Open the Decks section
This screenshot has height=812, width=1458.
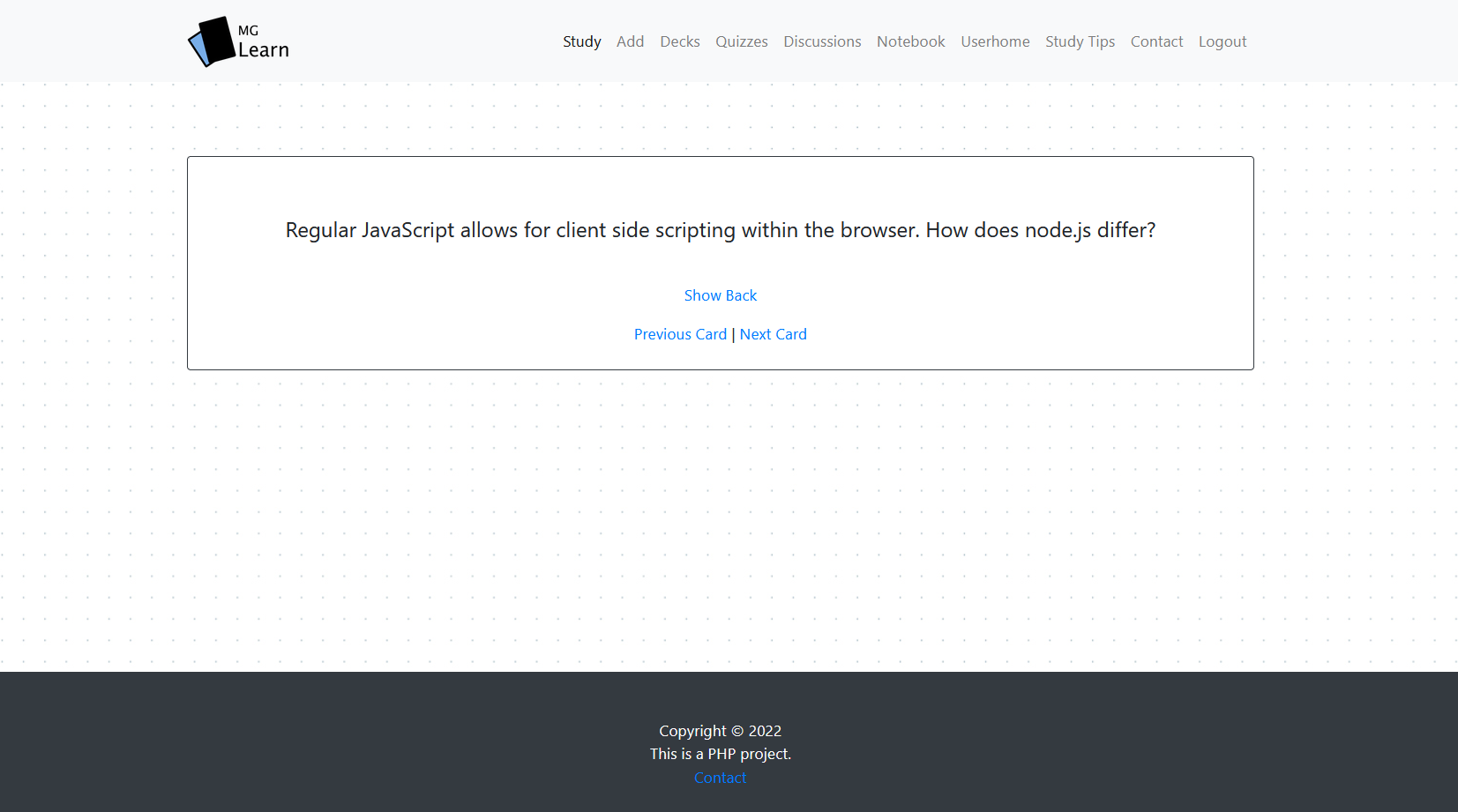[x=679, y=41]
